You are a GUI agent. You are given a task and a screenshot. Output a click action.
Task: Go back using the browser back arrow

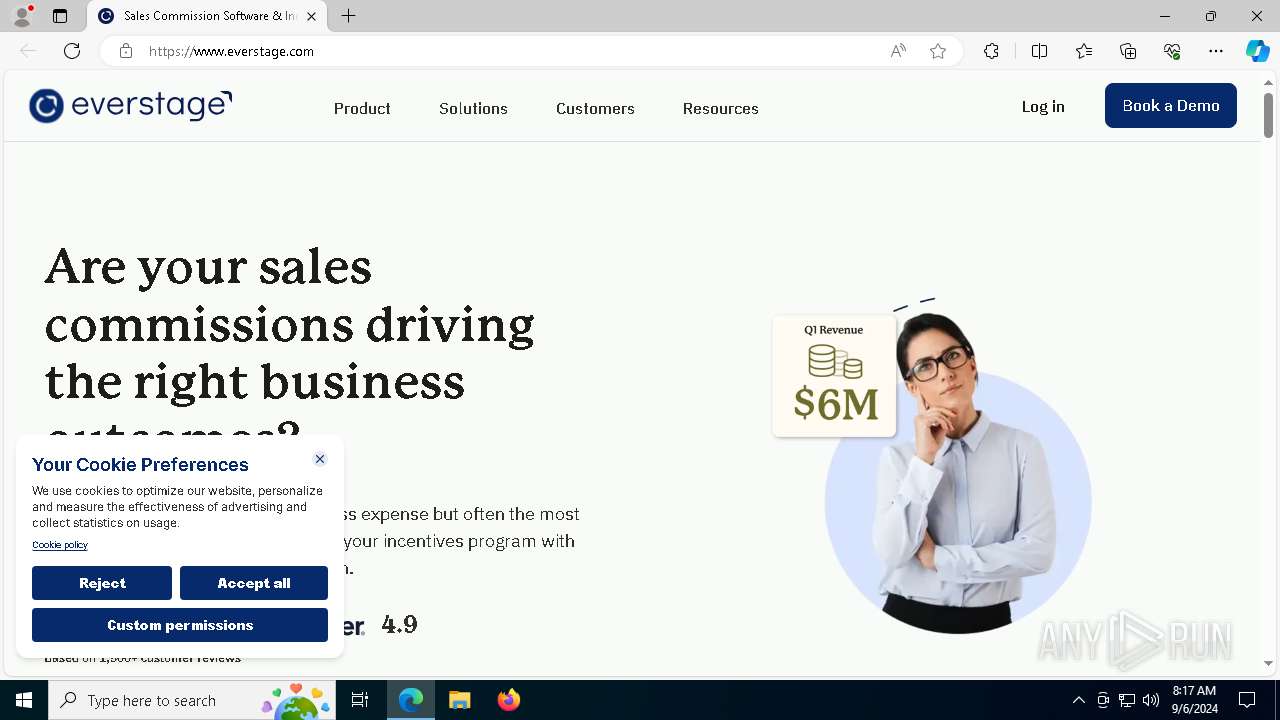pos(28,51)
